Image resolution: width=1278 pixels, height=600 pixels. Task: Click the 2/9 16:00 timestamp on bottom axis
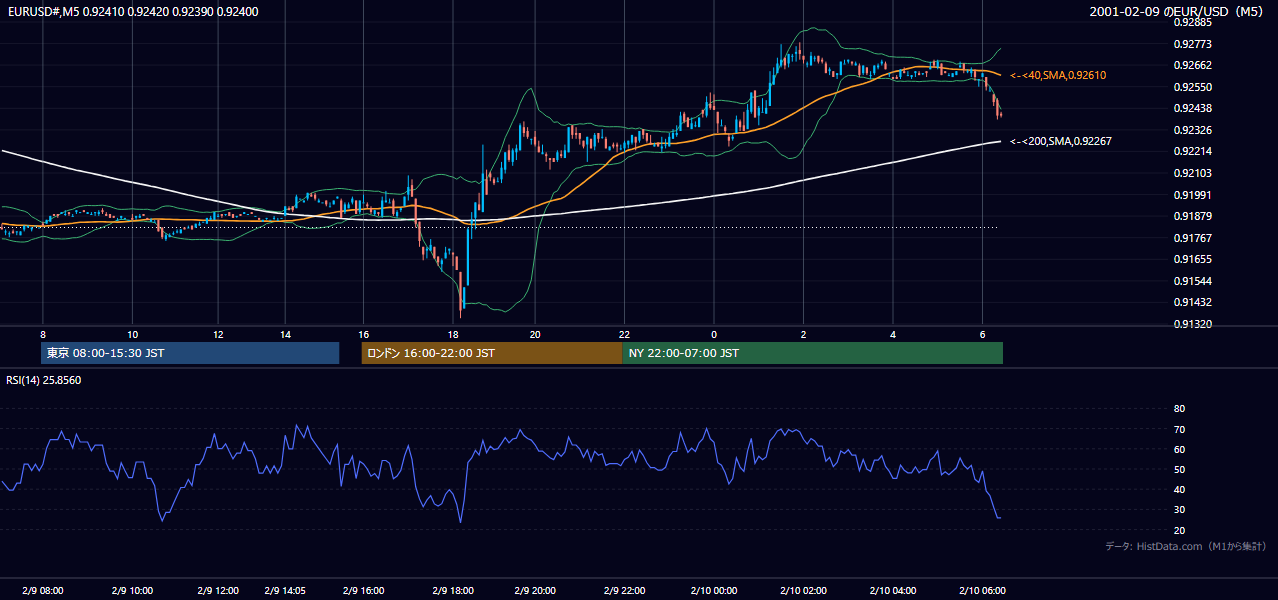pos(364,590)
